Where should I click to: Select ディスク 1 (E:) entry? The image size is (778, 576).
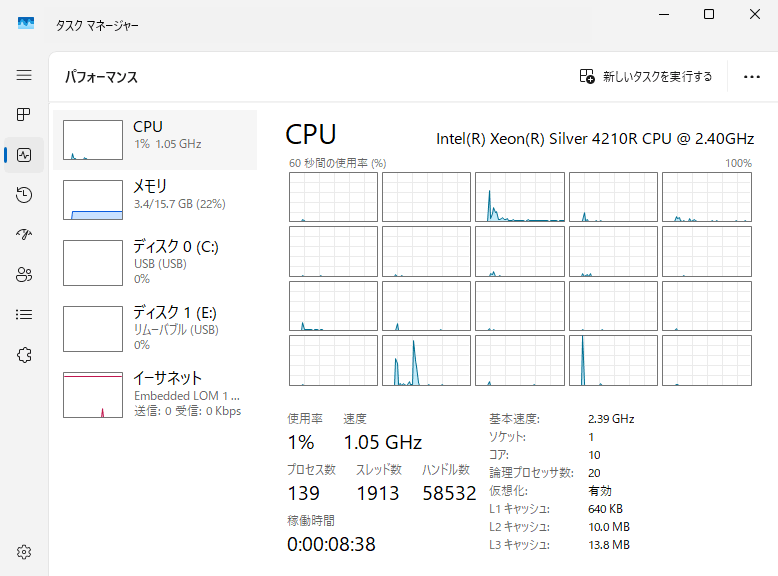click(x=155, y=326)
